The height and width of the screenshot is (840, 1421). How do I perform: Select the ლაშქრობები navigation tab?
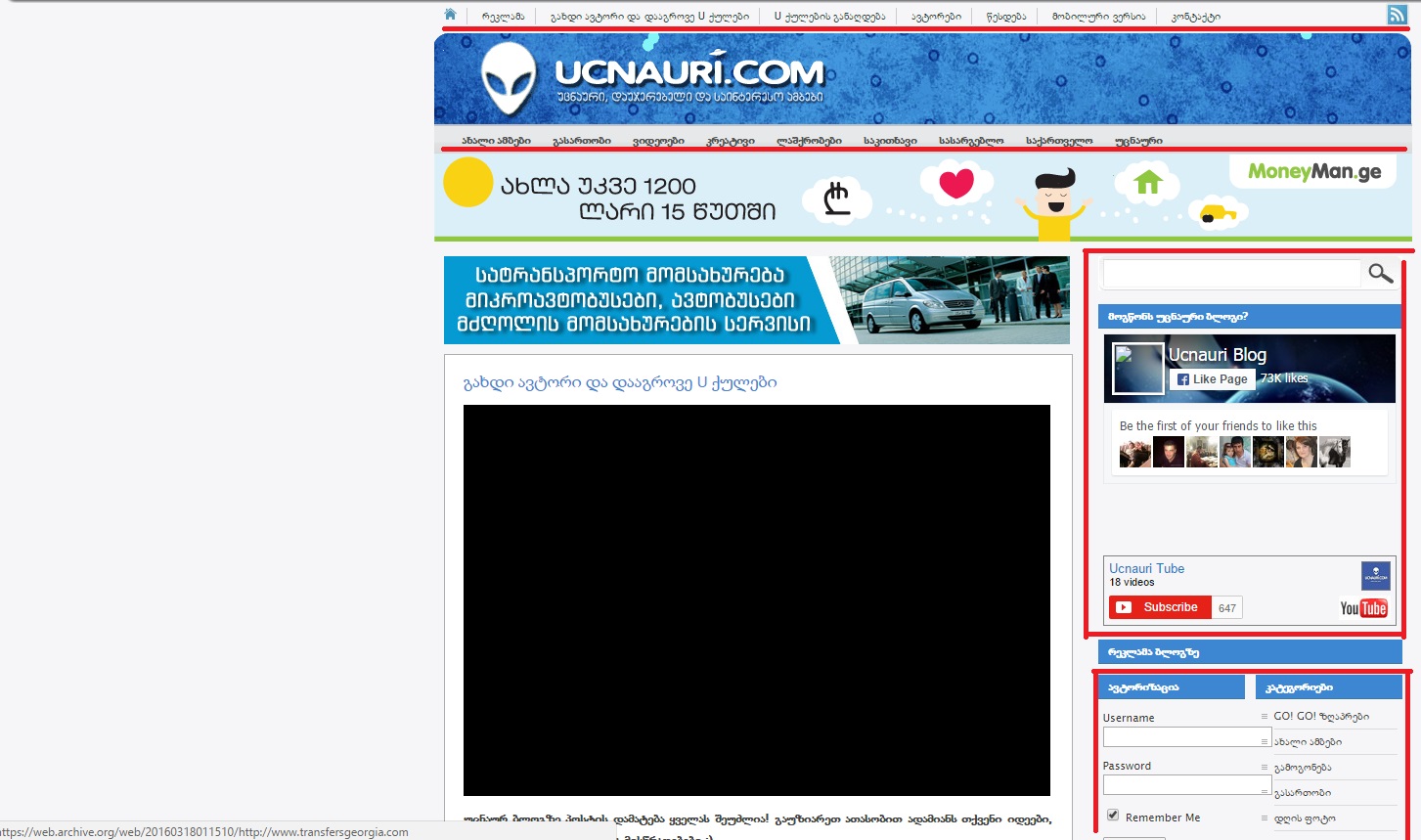tap(809, 141)
